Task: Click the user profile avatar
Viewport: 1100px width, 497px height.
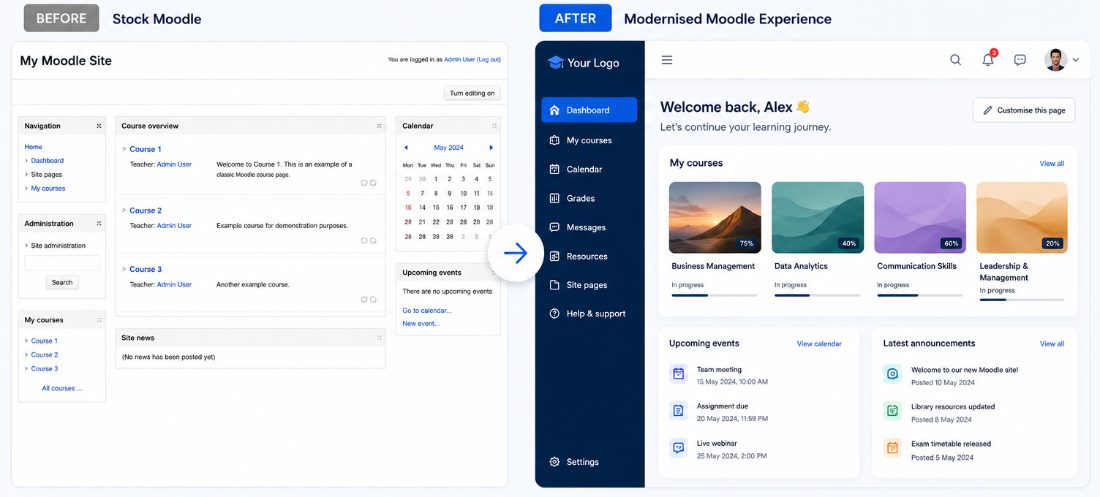Action: (x=1055, y=60)
